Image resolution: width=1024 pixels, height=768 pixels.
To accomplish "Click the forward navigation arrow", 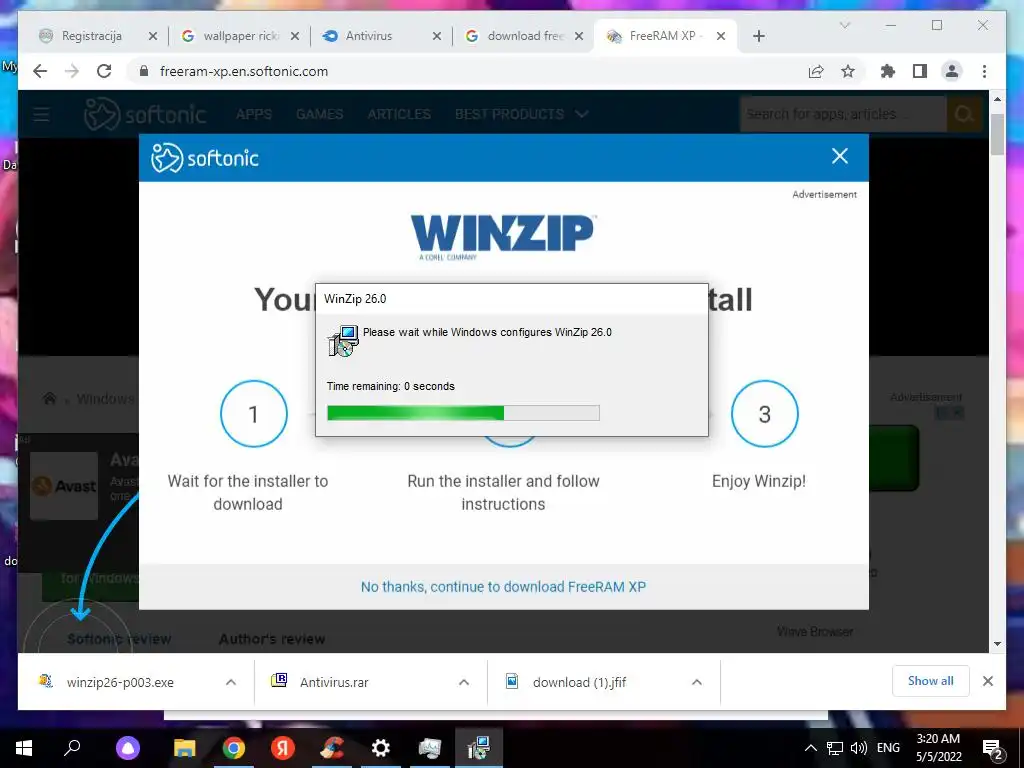I will (72, 71).
